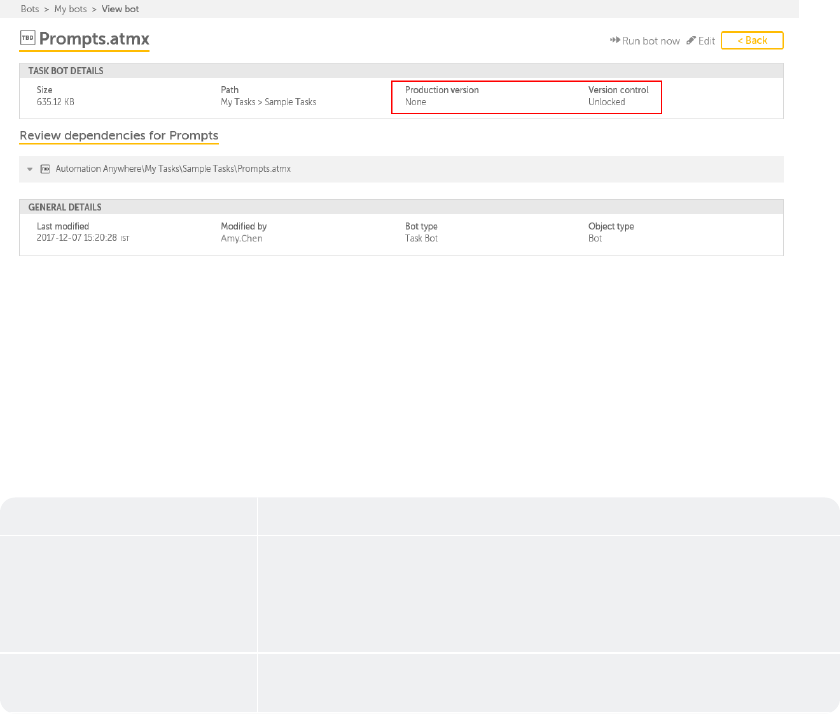Click the General Details section header
Viewport: 840px width, 714px height.
pos(64,207)
